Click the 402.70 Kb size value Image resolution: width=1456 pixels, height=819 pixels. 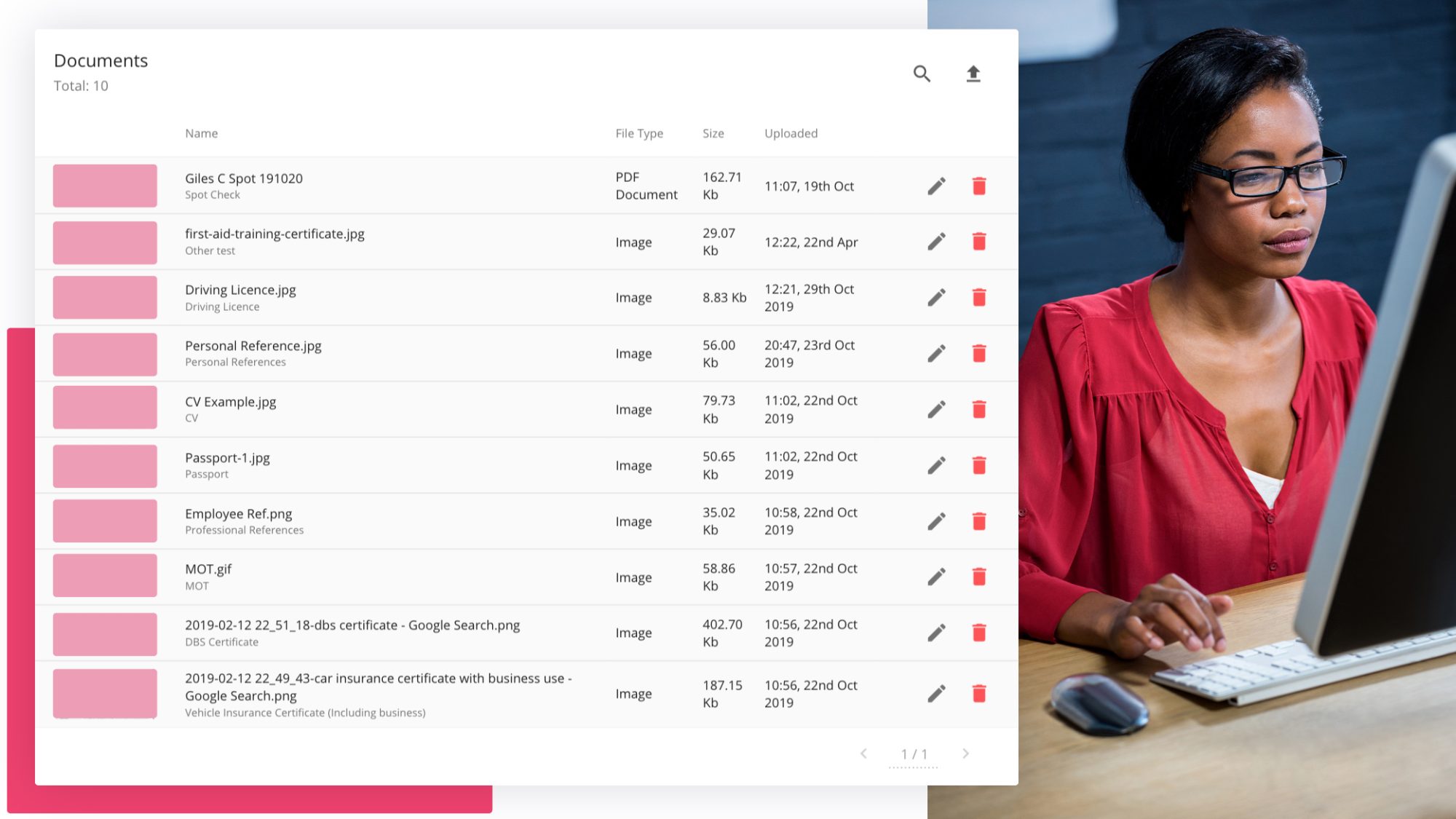tap(722, 633)
